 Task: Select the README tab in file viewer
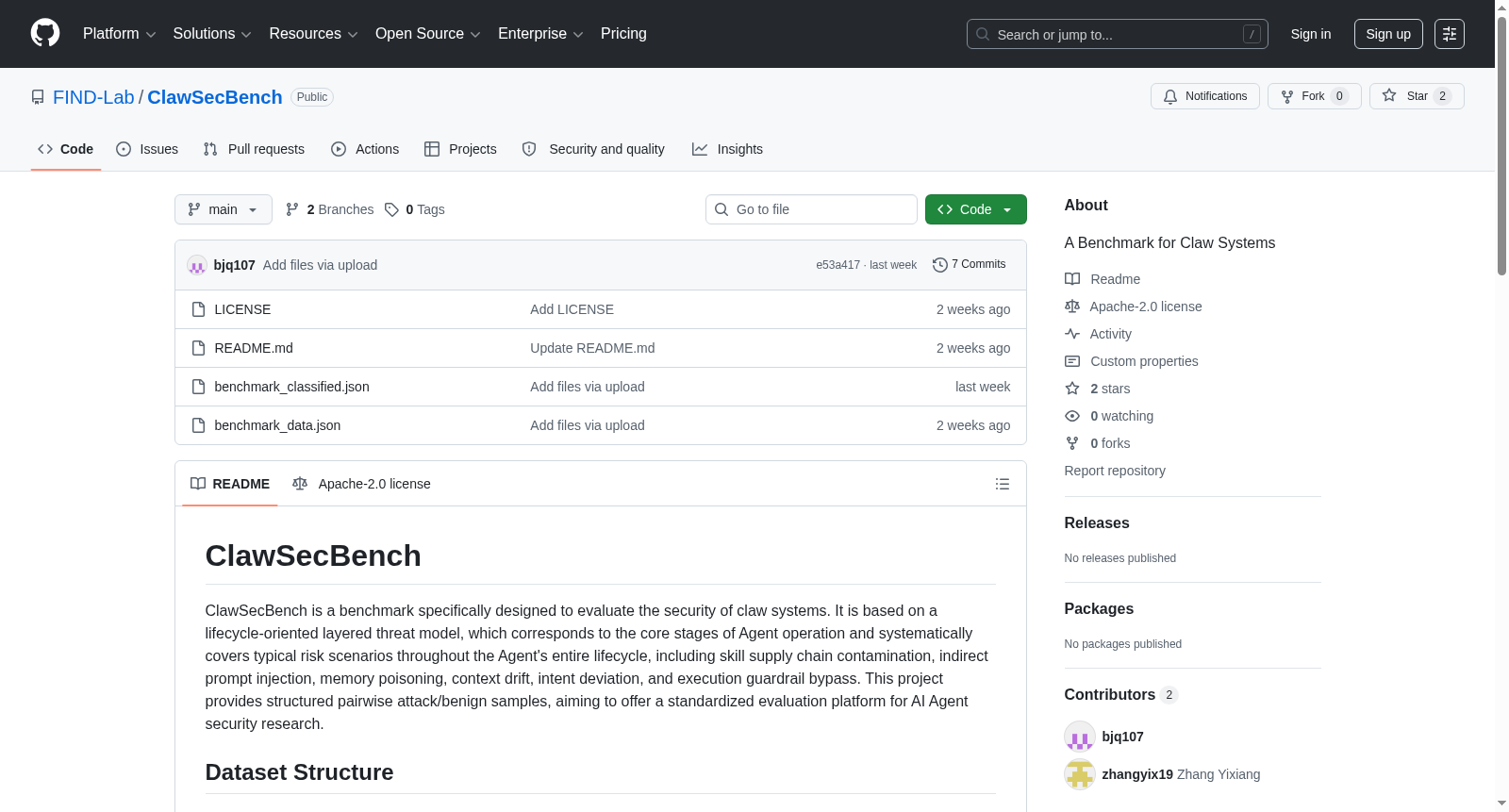coord(230,484)
